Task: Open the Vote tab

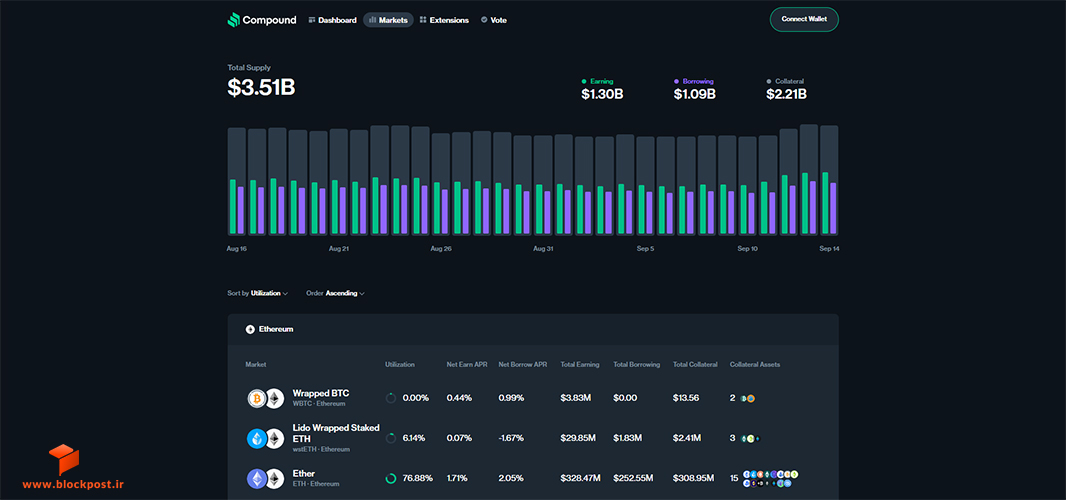Action: click(494, 20)
